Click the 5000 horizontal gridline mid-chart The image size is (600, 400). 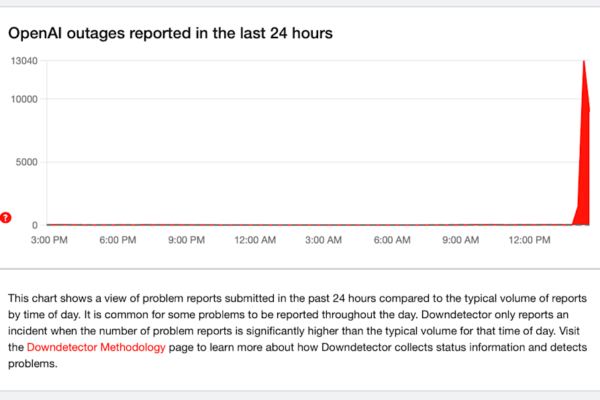click(300, 162)
